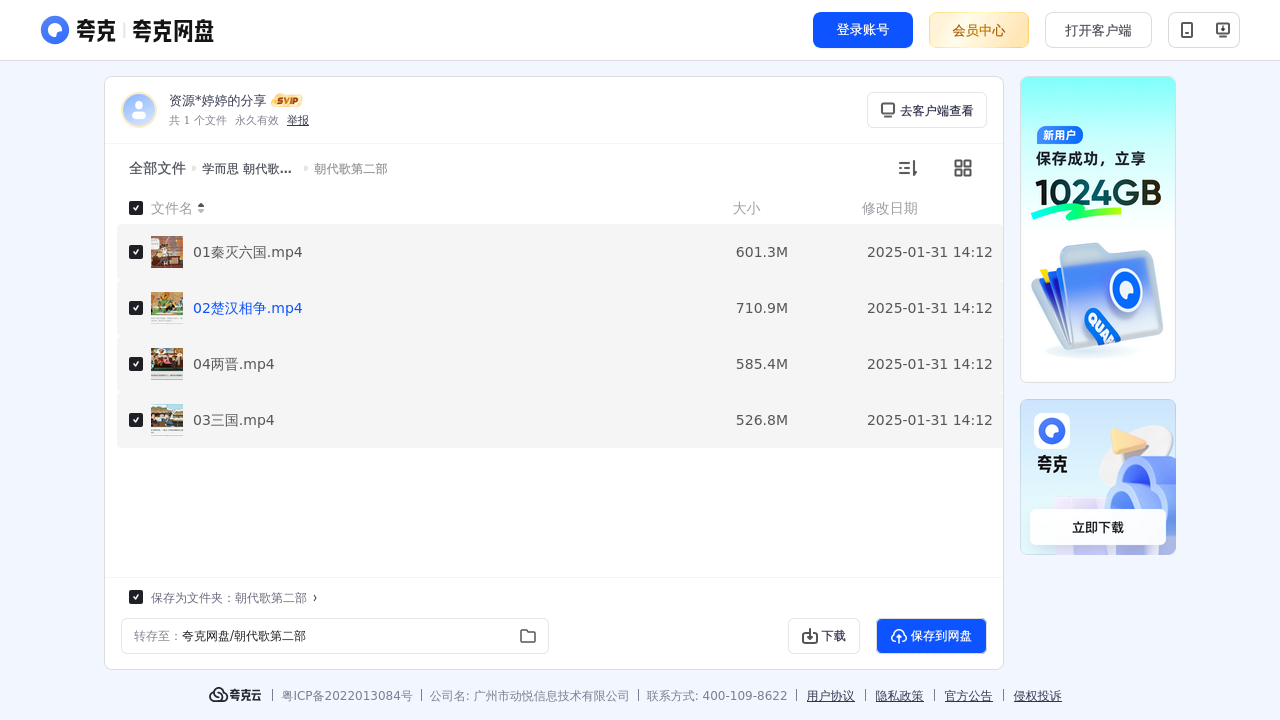Click the Quark app icon in the download ad
This screenshot has height=720, width=1280.
pyautogui.click(x=1052, y=431)
